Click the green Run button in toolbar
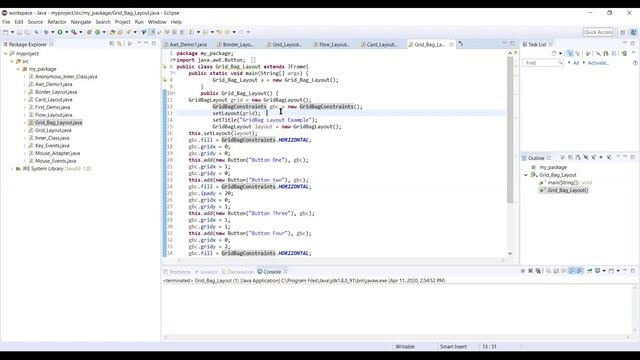The height and width of the screenshot is (360, 640). tap(60, 32)
